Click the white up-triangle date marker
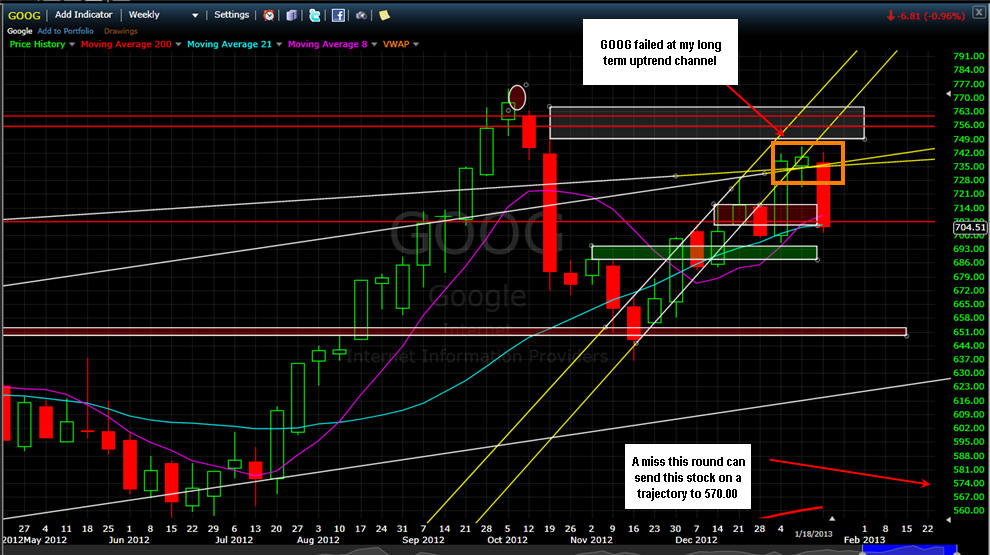The height and width of the screenshot is (555, 990). pyautogui.click(x=832, y=518)
